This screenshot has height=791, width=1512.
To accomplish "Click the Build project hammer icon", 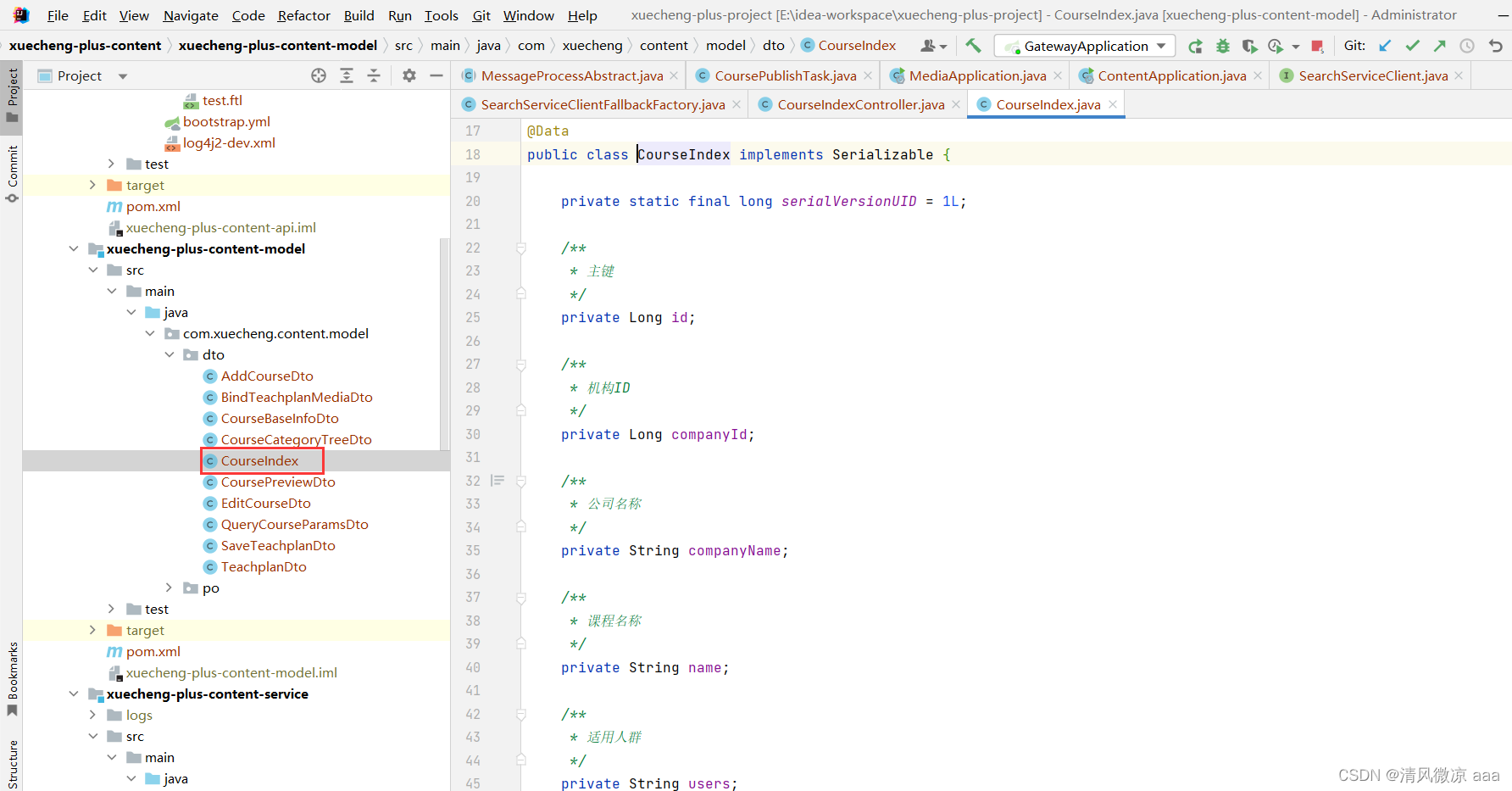I will point(973,46).
